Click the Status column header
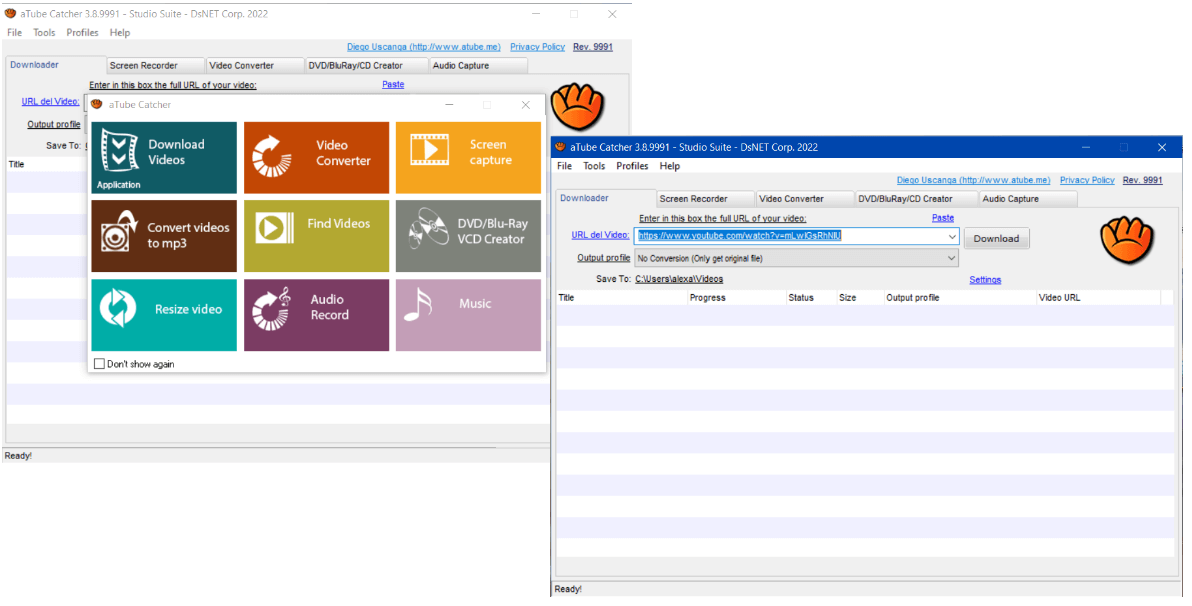Viewport: 1192px width, 606px height. pos(811,297)
